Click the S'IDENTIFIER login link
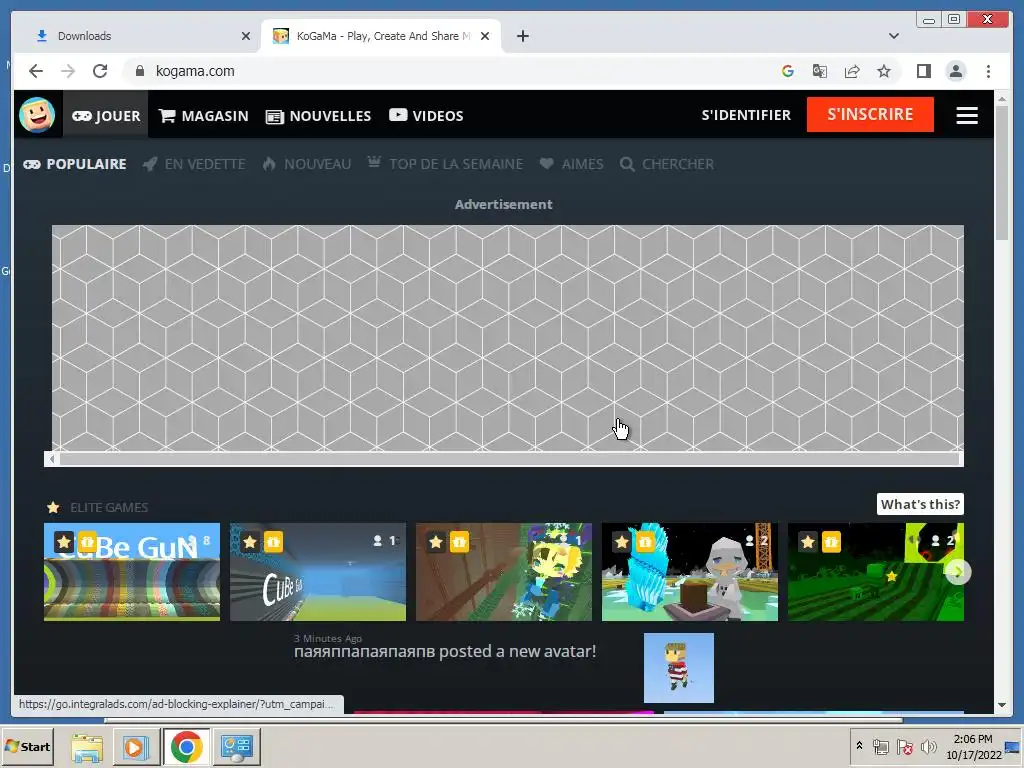This screenshot has height=768, width=1024. point(746,115)
